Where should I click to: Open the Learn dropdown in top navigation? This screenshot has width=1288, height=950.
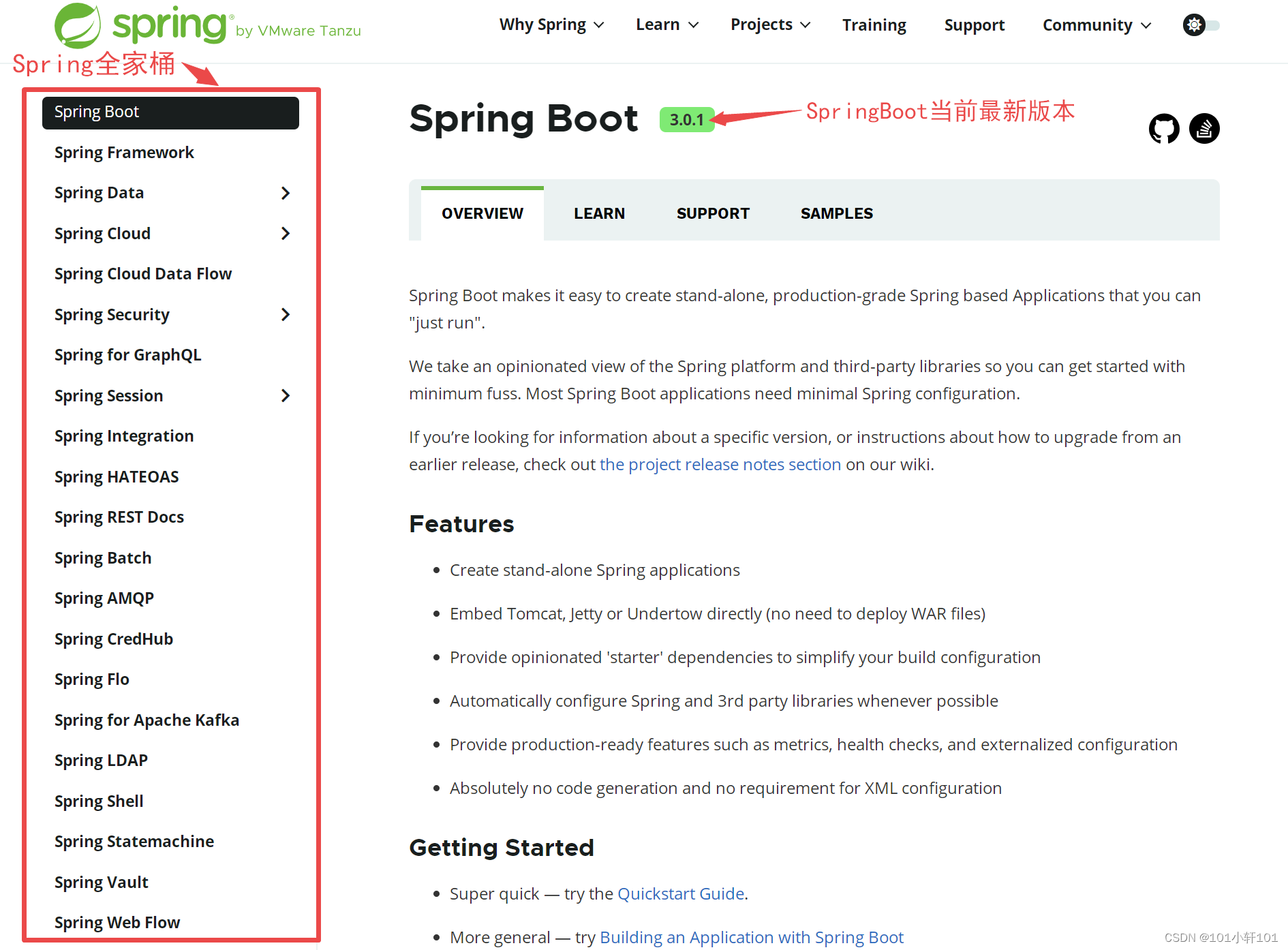tap(667, 25)
